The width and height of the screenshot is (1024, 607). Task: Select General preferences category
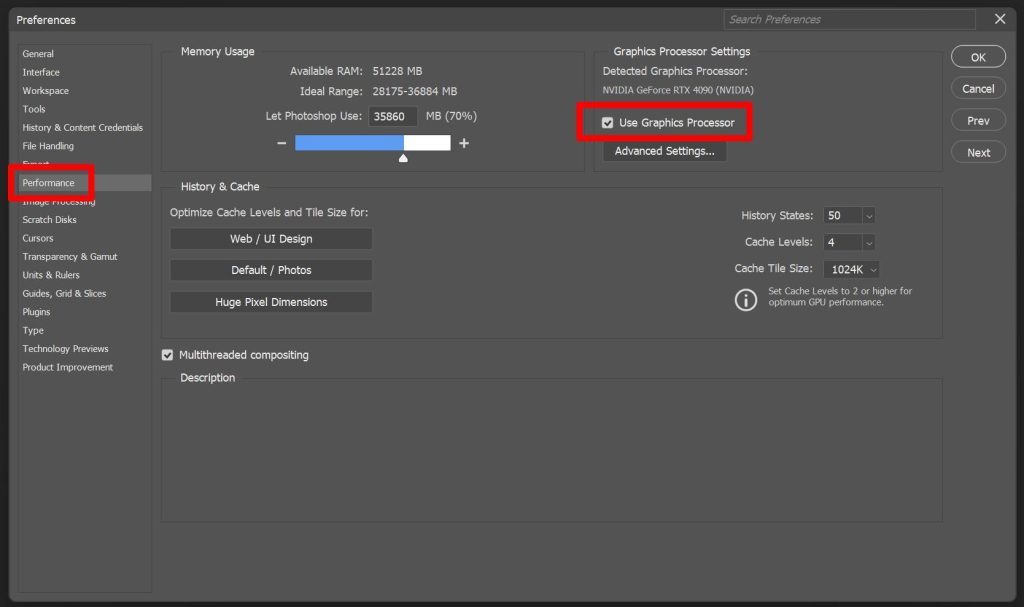click(38, 54)
